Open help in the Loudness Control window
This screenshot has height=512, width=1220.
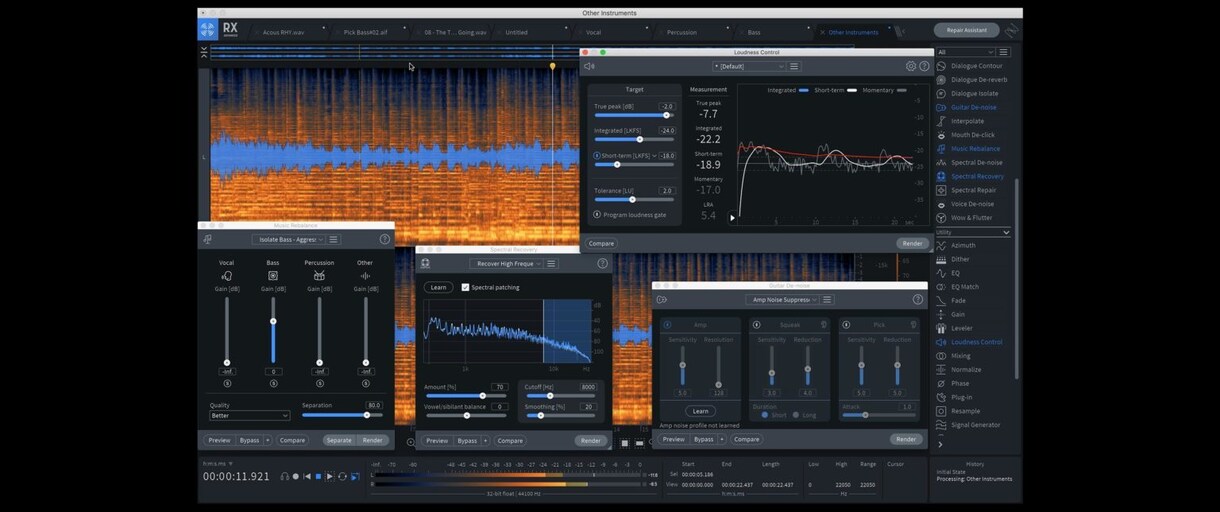pos(924,66)
